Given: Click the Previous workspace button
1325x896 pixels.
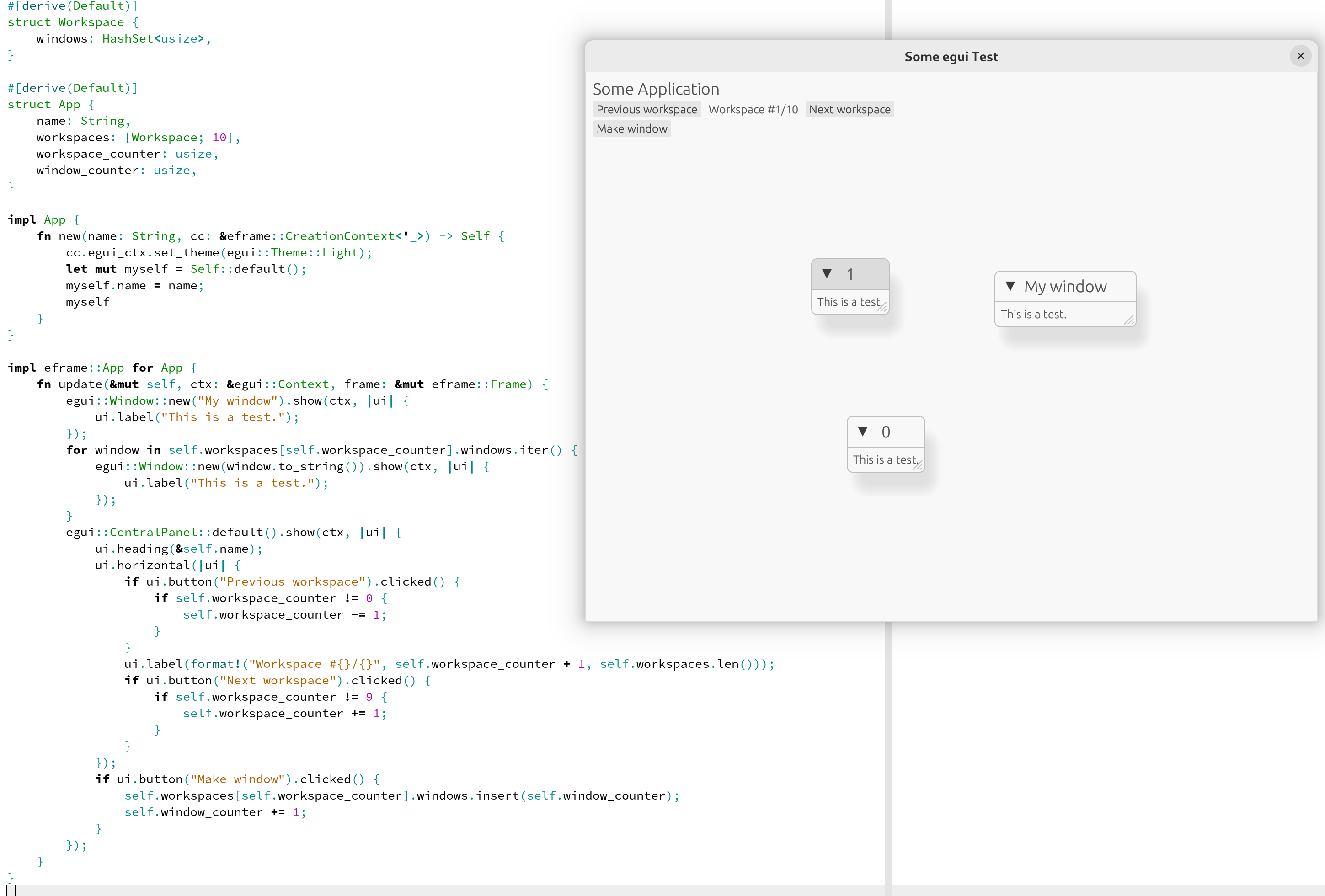Looking at the screenshot, I should coord(646,109).
